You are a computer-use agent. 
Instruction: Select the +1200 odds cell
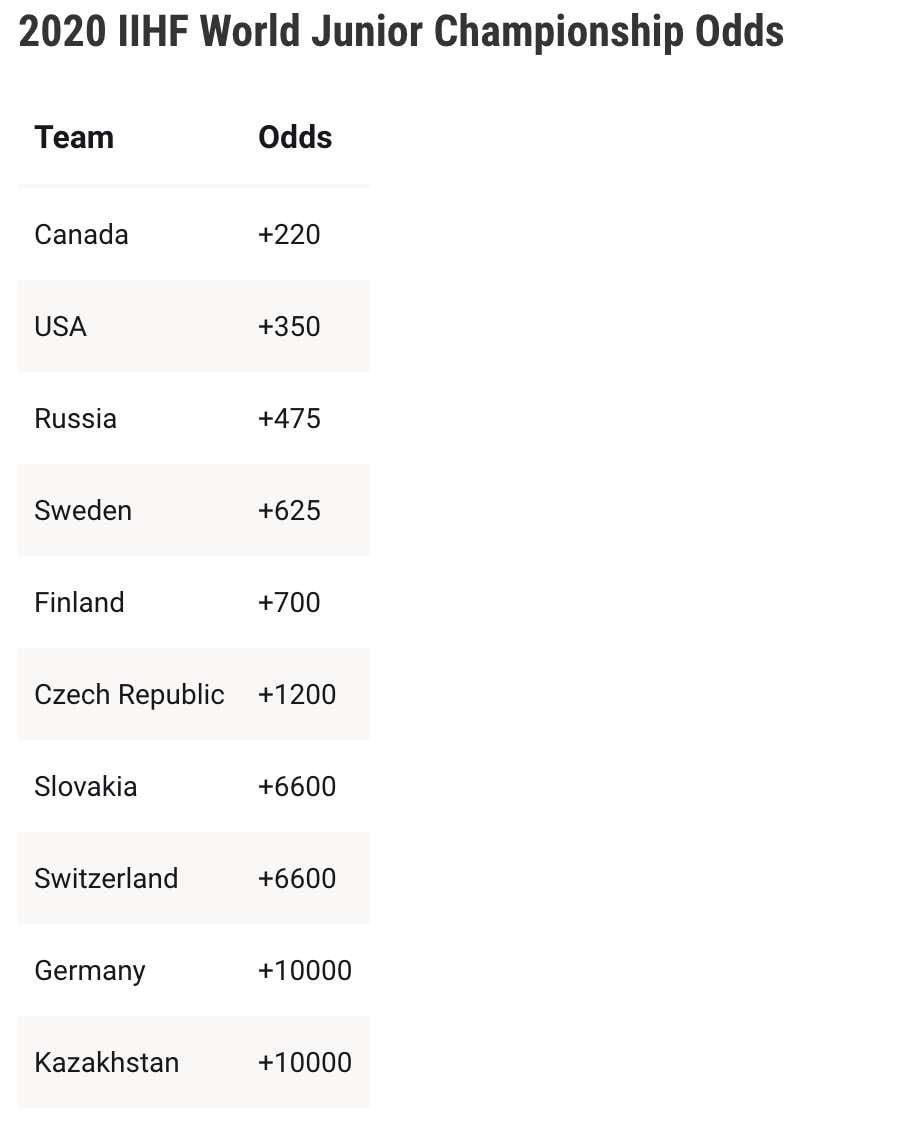[x=297, y=695]
